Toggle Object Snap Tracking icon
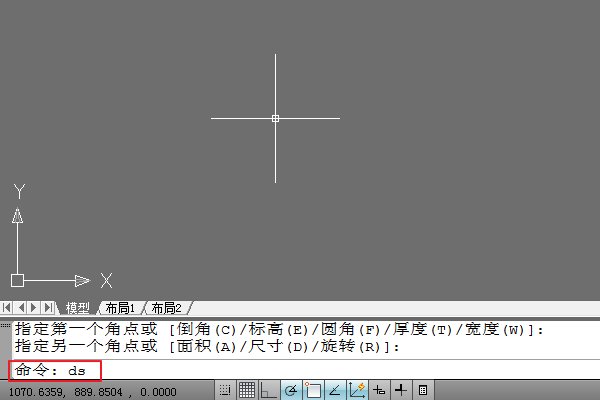 tap(335, 390)
